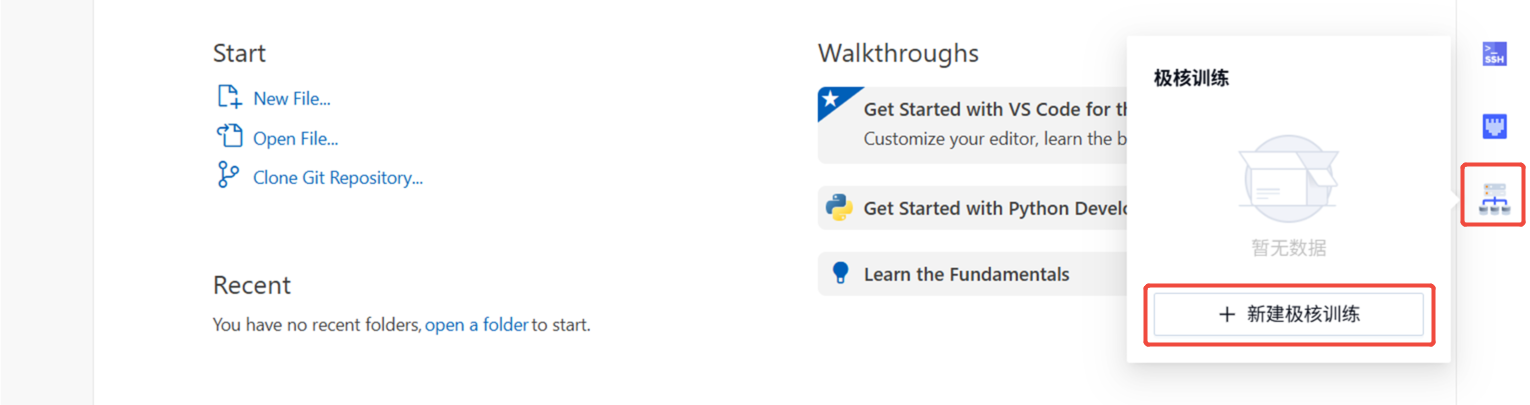Viewport: 1530px width, 405px height.
Task: Click the Open File folder icon
Action: pos(229,137)
